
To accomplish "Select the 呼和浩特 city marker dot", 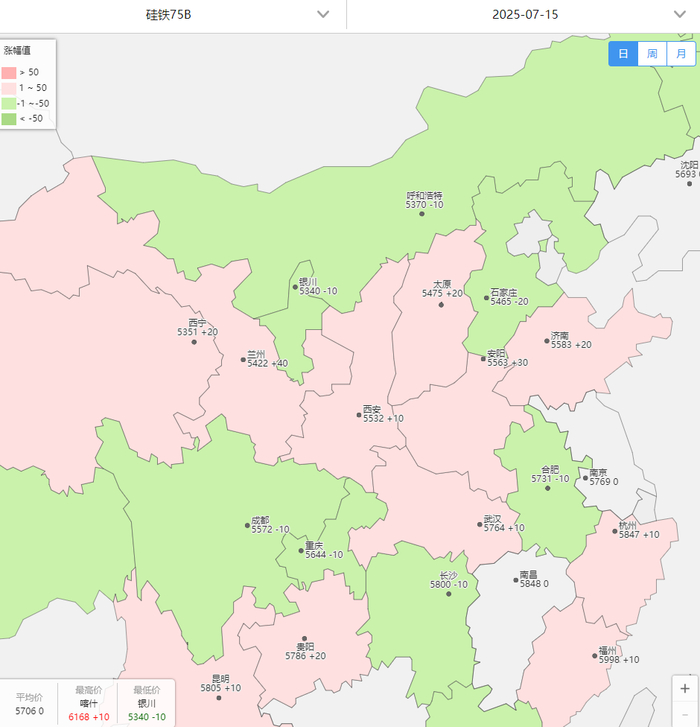I will pyautogui.click(x=422, y=214).
